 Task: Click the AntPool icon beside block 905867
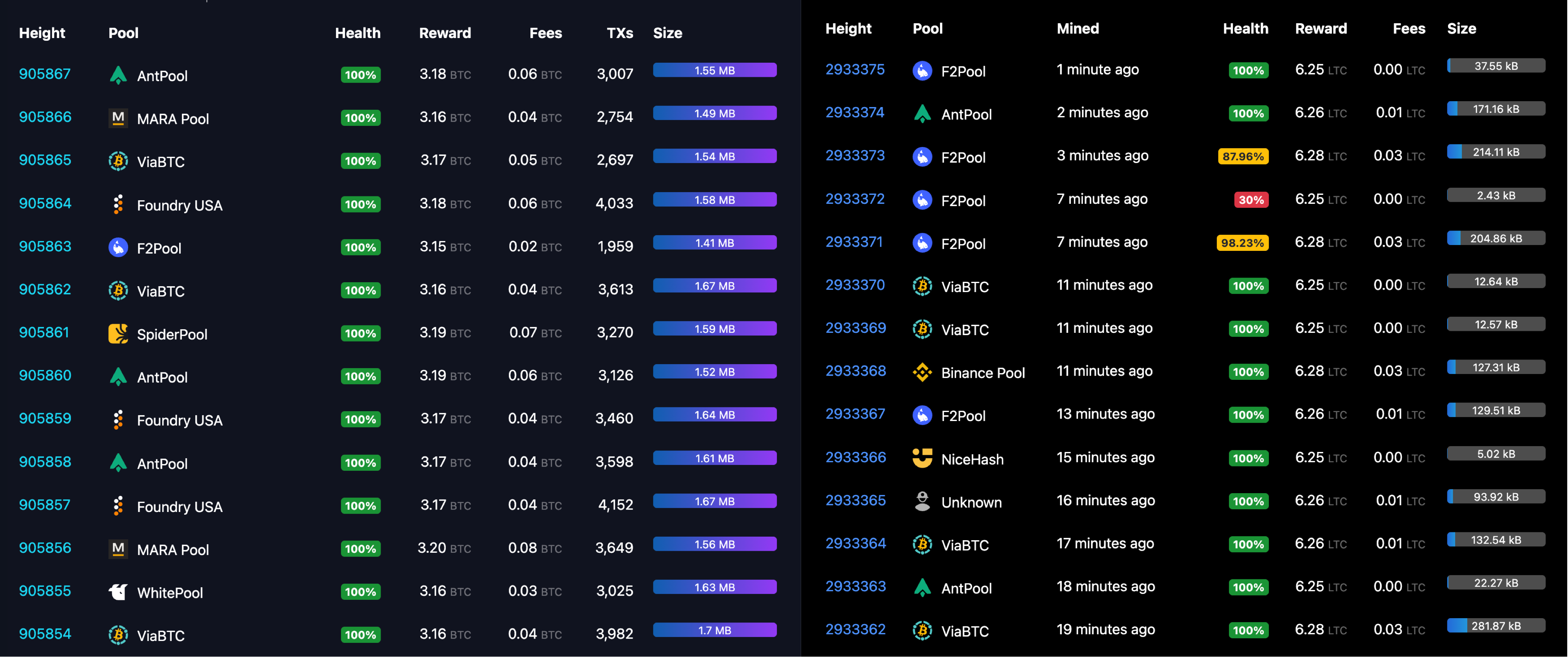pyautogui.click(x=118, y=75)
